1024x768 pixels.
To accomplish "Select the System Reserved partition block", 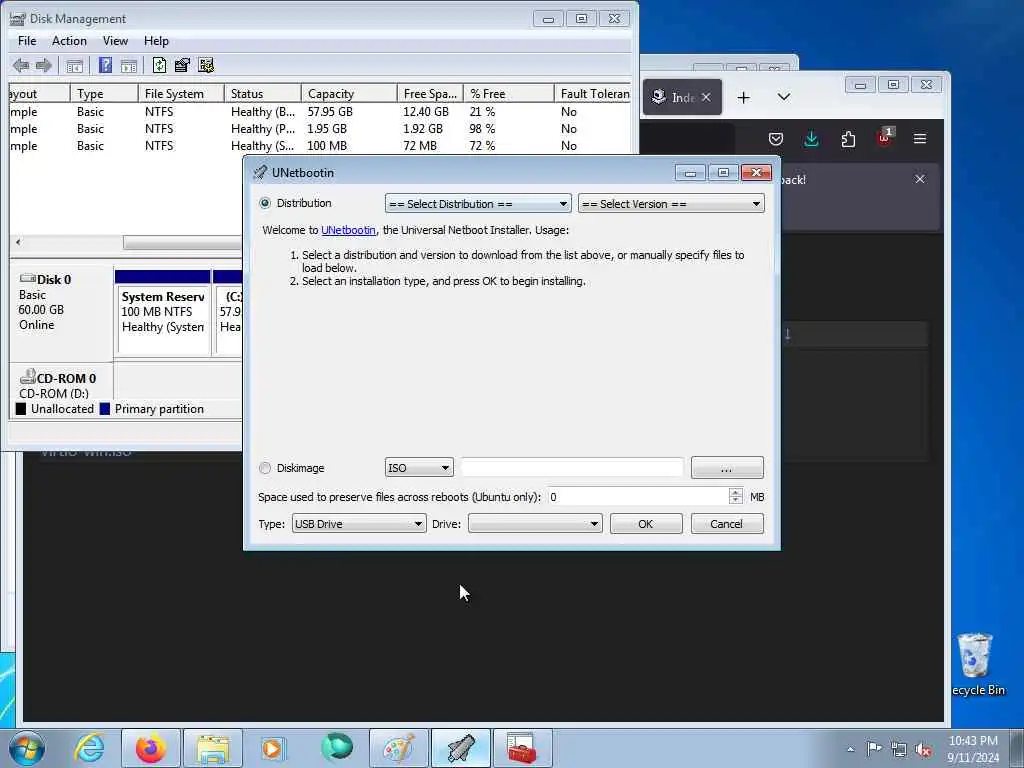I will click(x=163, y=311).
